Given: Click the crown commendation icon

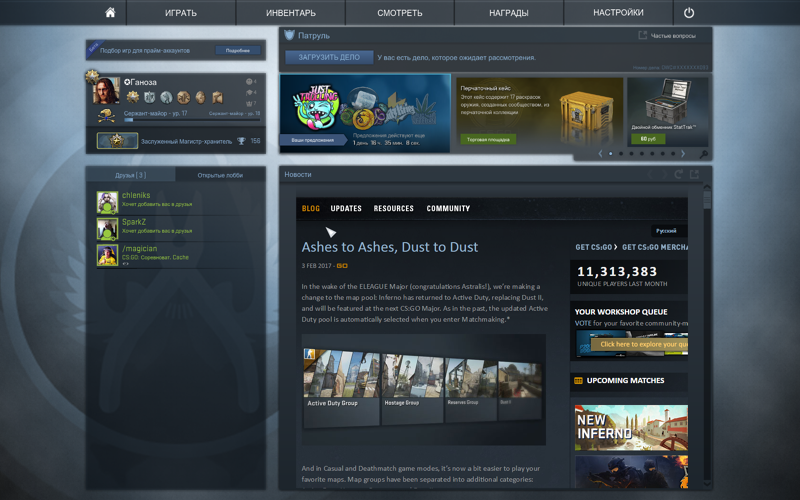Looking at the screenshot, I should click(250, 103).
